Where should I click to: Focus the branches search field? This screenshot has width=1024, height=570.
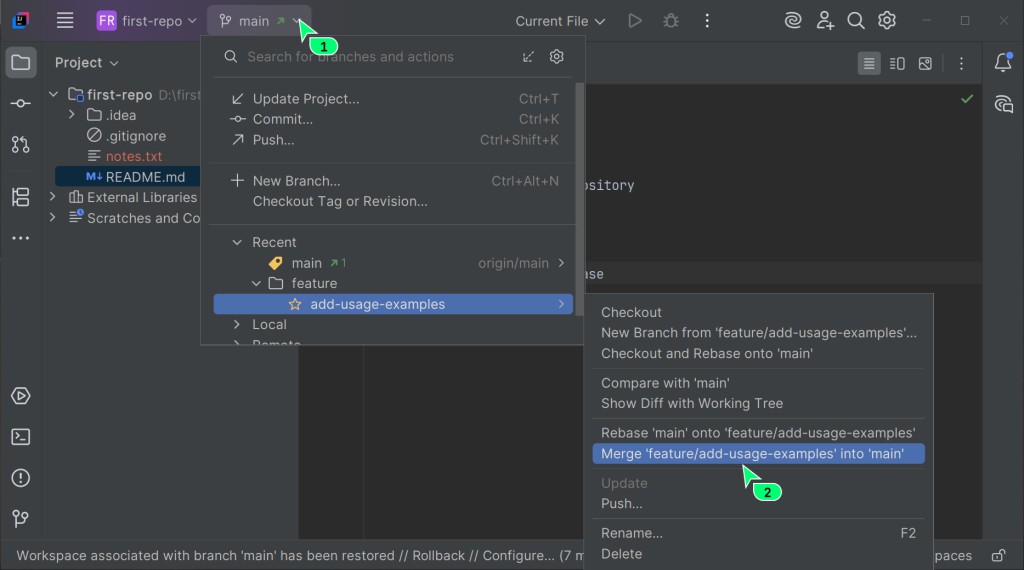click(366, 57)
